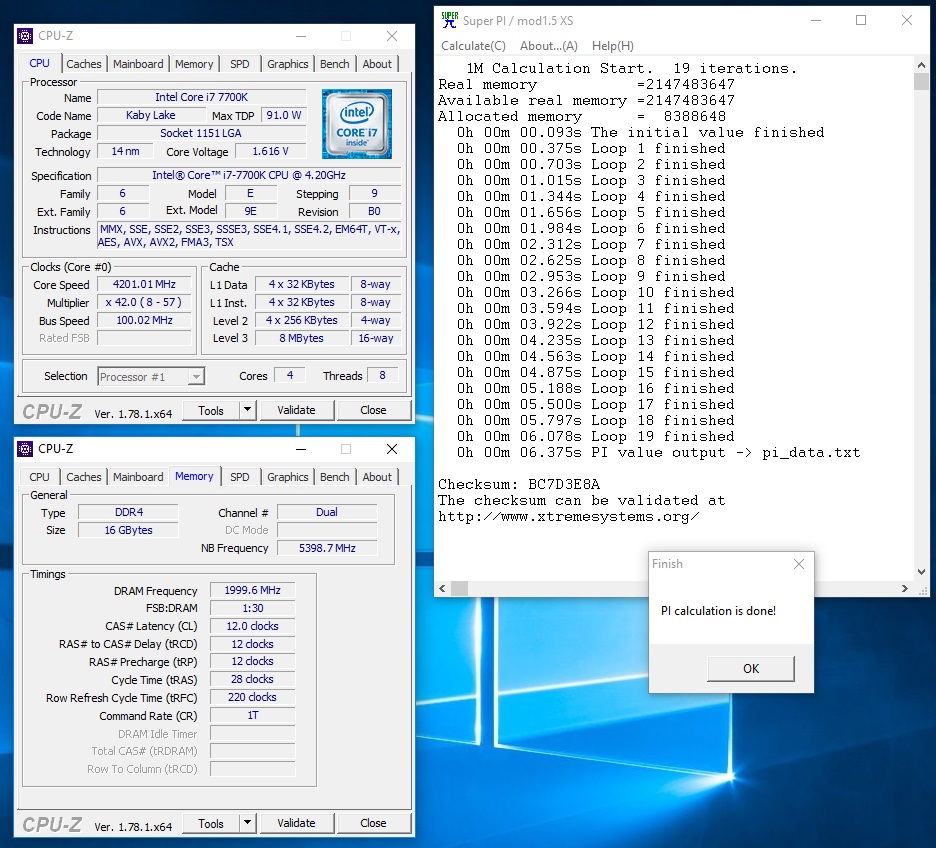Click the Intel Core i7 logo badge
The image size is (936, 848).
coord(357,124)
